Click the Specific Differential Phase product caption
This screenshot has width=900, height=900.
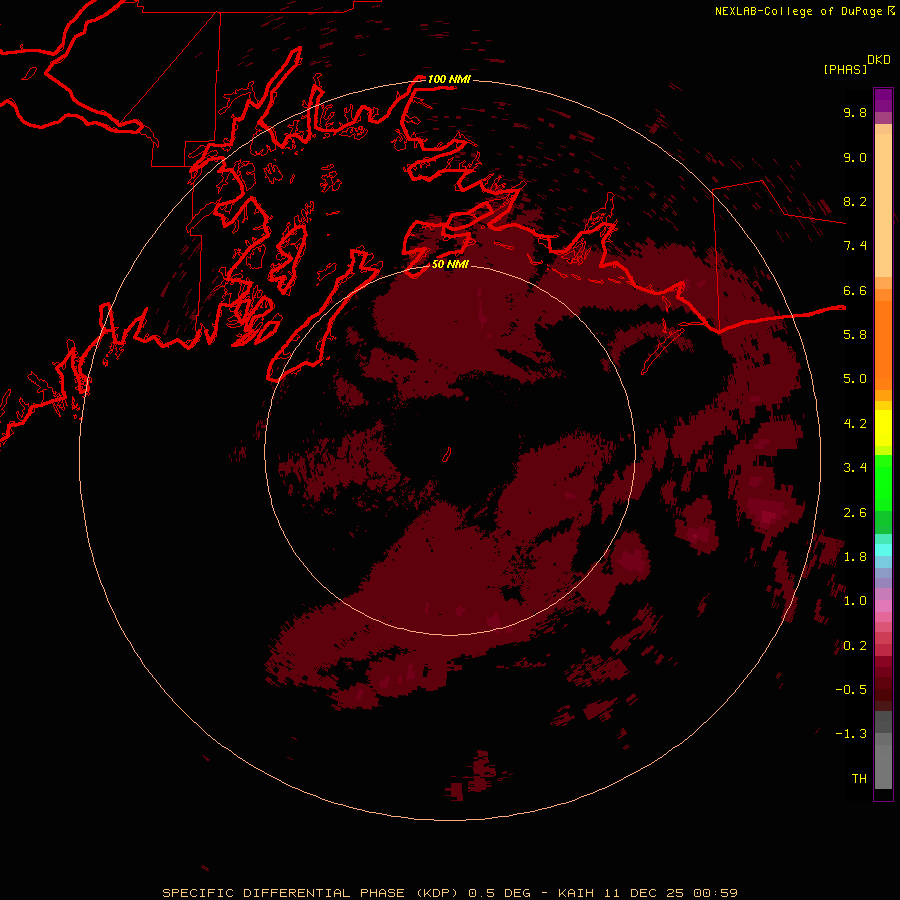pyautogui.click(x=449, y=893)
